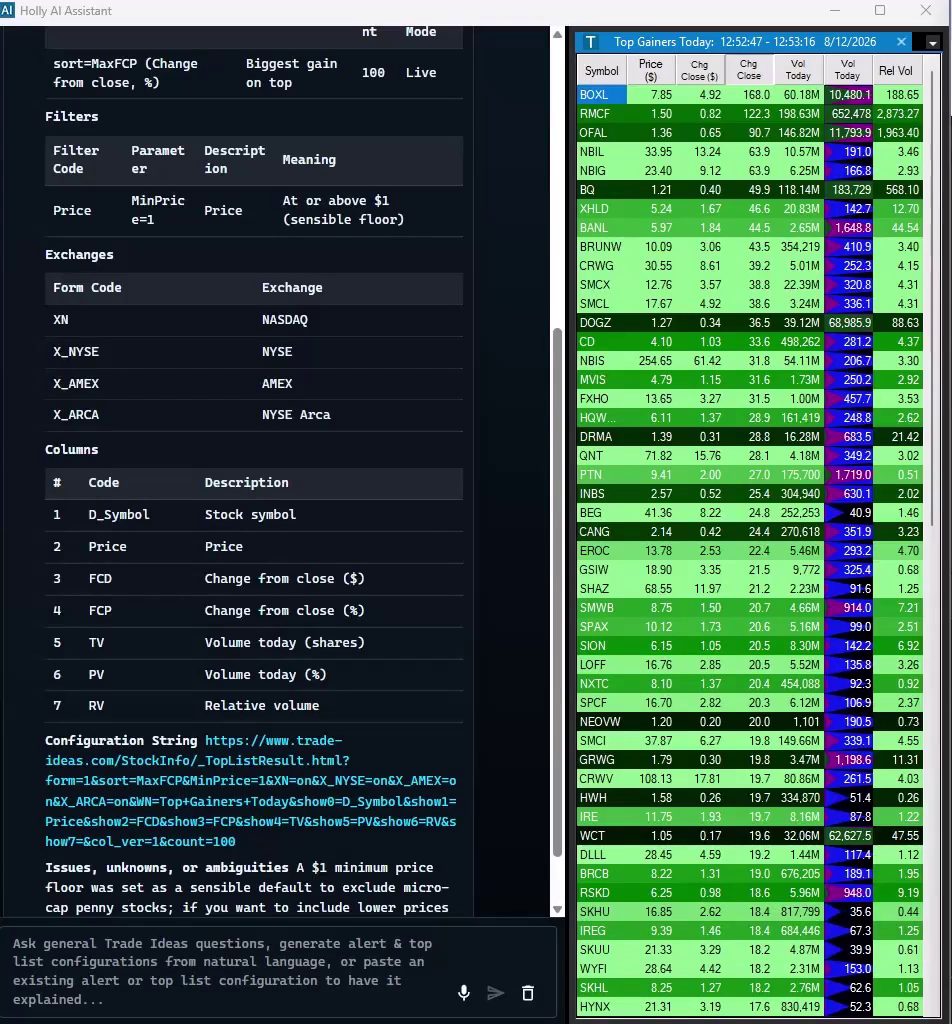Click the XN NASDAQ exchange row
The height and width of the screenshot is (1024, 952).
point(253,319)
